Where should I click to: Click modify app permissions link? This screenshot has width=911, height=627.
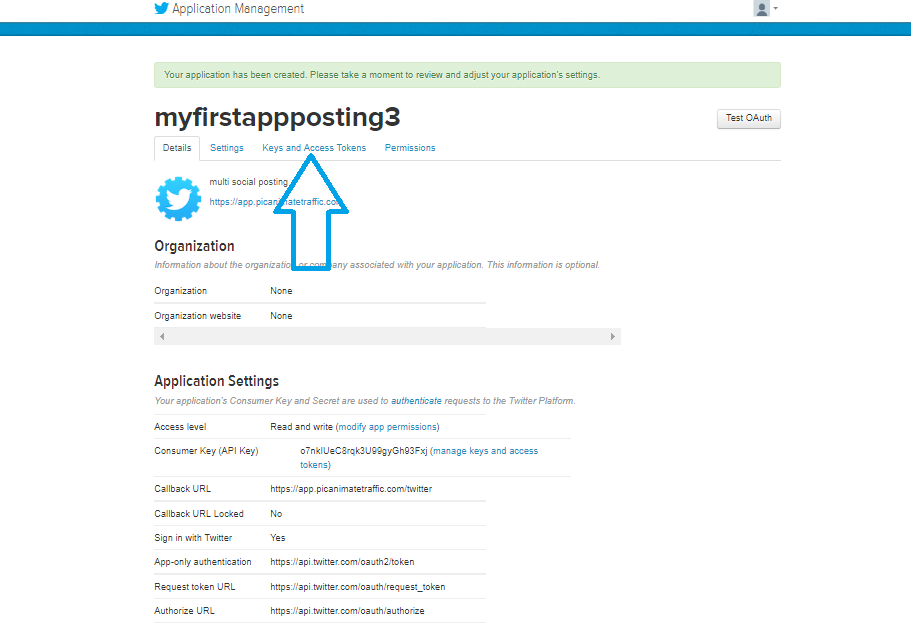(x=388, y=427)
